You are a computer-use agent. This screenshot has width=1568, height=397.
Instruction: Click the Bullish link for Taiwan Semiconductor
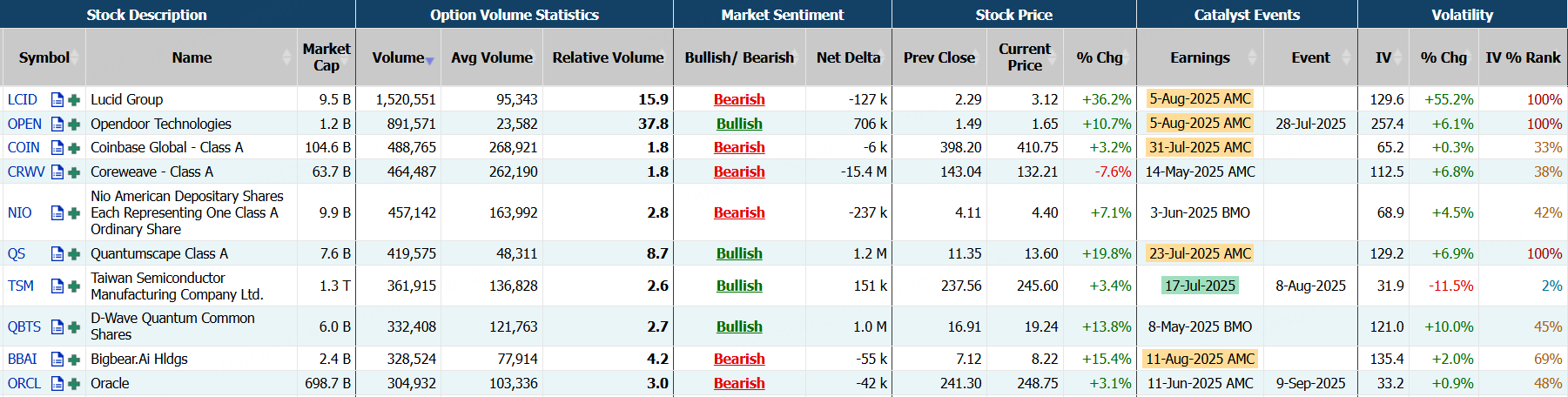click(739, 286)
